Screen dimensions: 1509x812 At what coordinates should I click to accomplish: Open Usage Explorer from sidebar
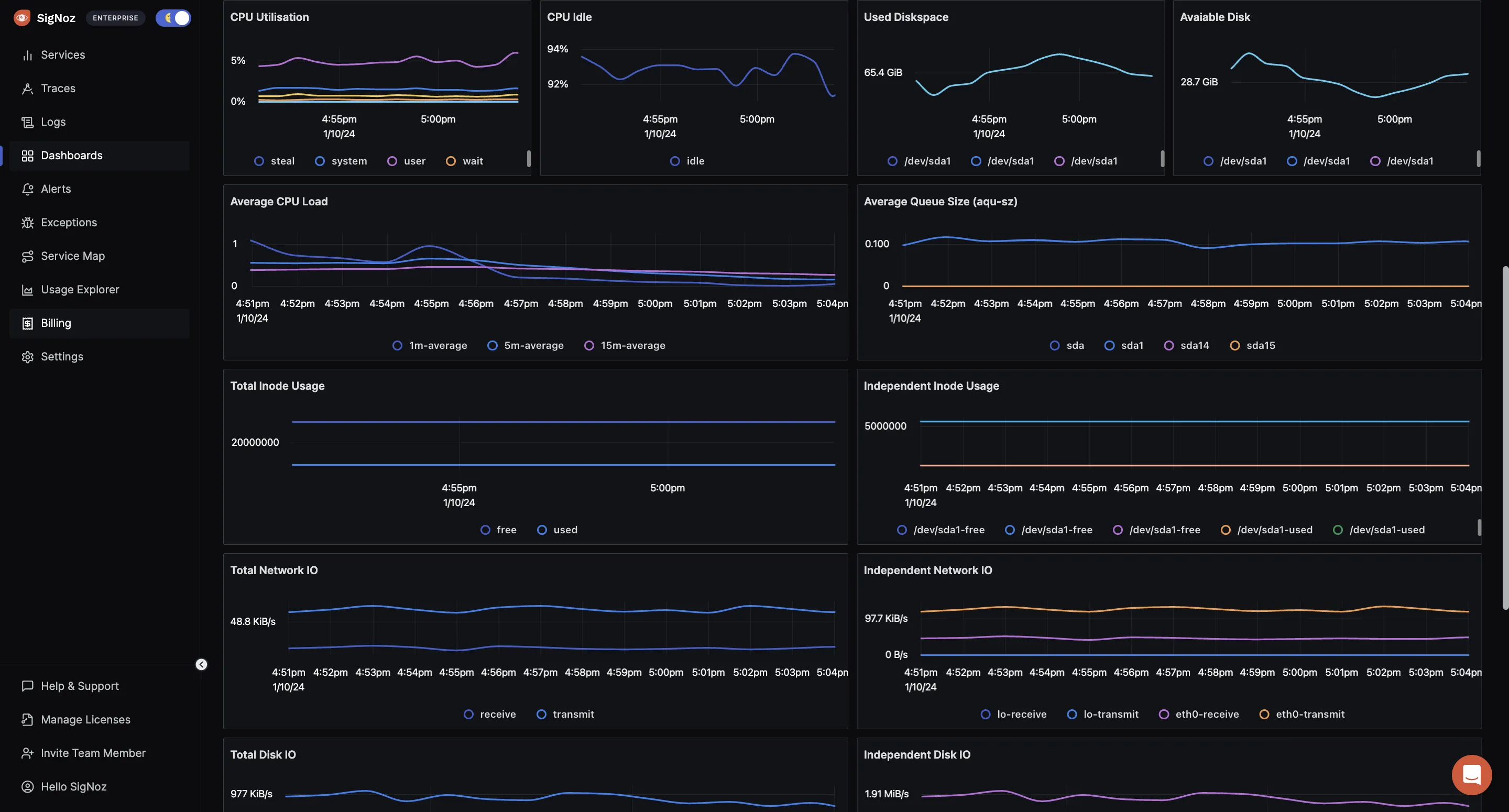tap(100, 289)
